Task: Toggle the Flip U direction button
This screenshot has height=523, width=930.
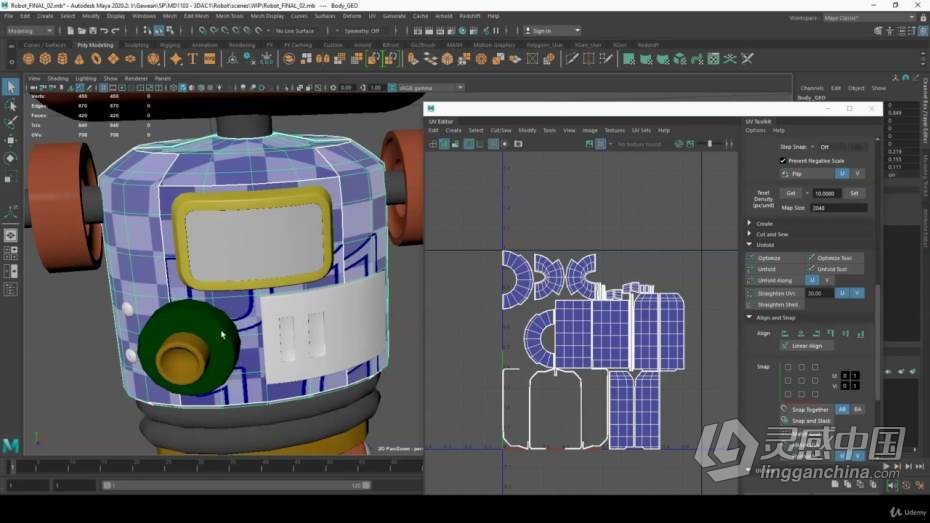Action: coord(842,174)
